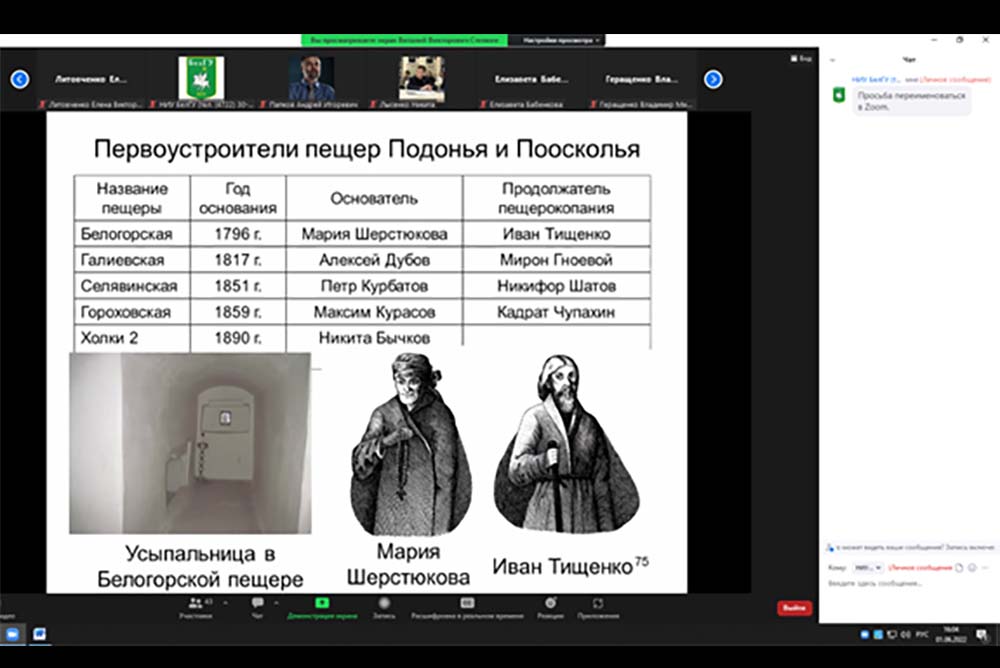
Task: Open the View Options dropdown at top
Action: coord(557,40)
